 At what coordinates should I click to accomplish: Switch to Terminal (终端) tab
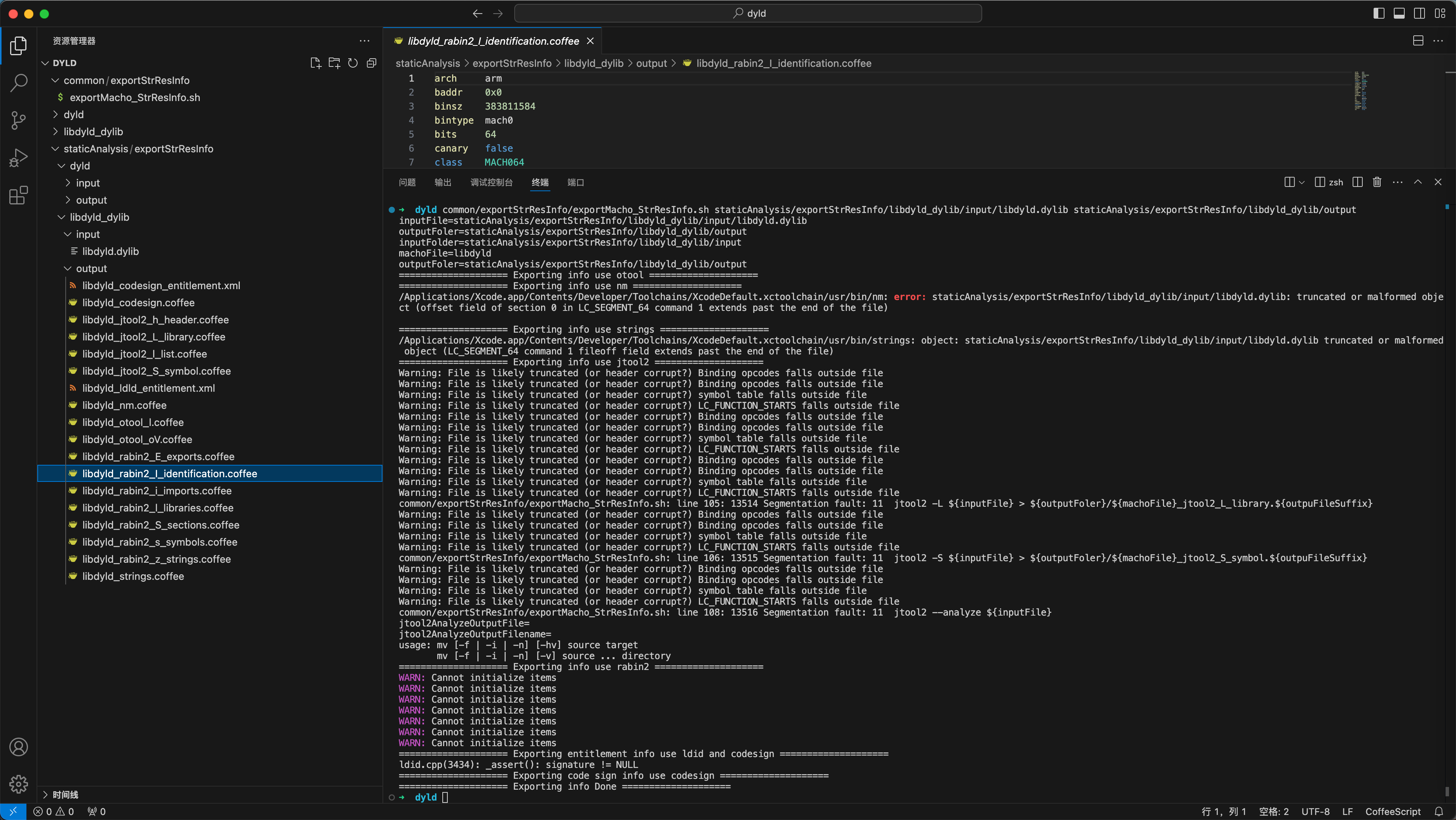coord(540,182)
